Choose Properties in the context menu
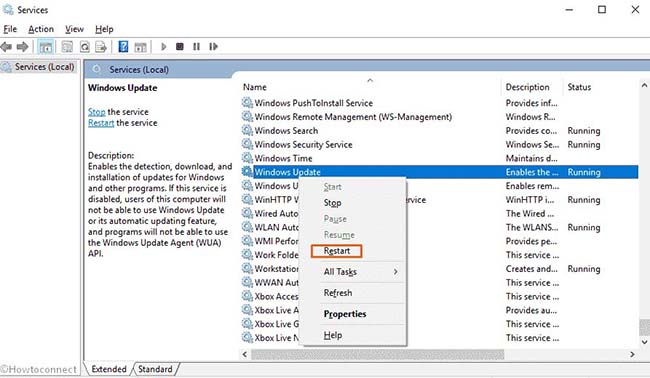 tap(345, 314)
